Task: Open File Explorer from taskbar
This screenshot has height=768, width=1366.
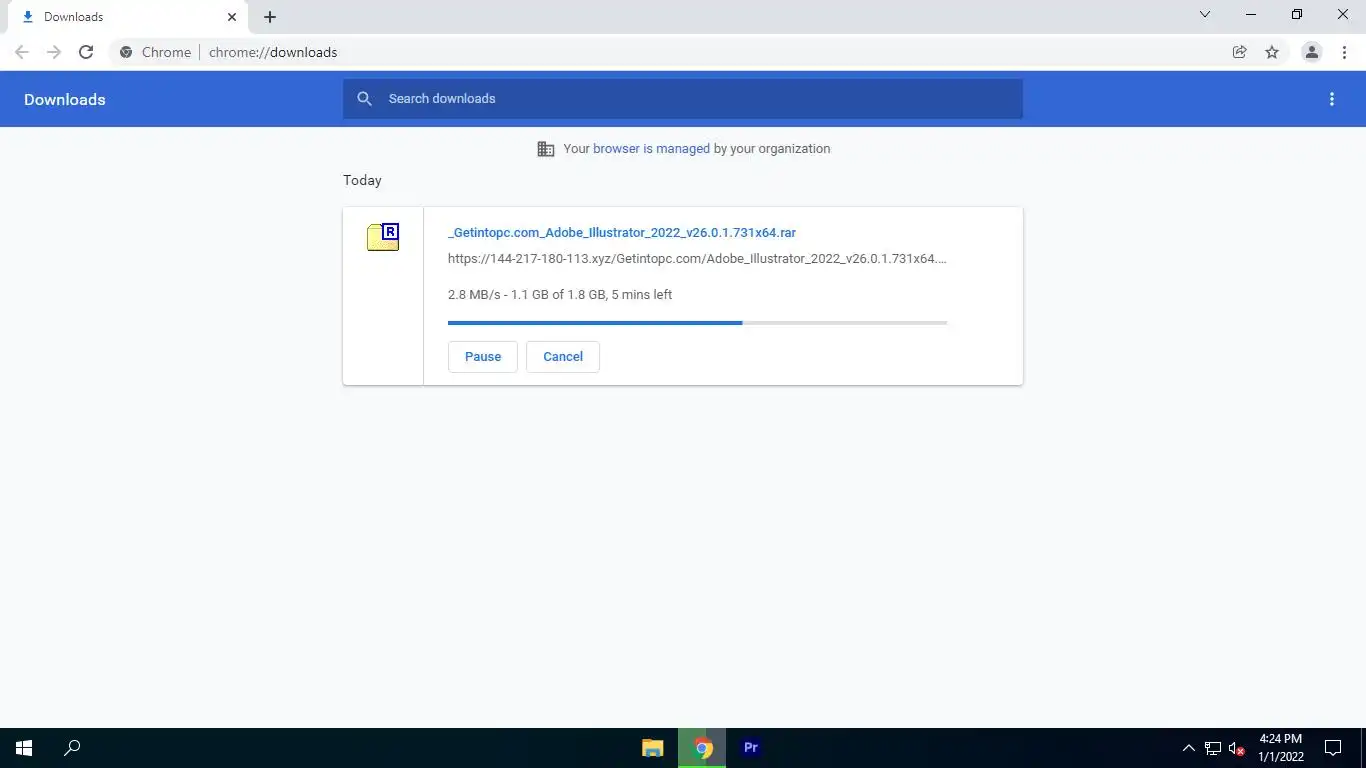Action: point(653,748)
